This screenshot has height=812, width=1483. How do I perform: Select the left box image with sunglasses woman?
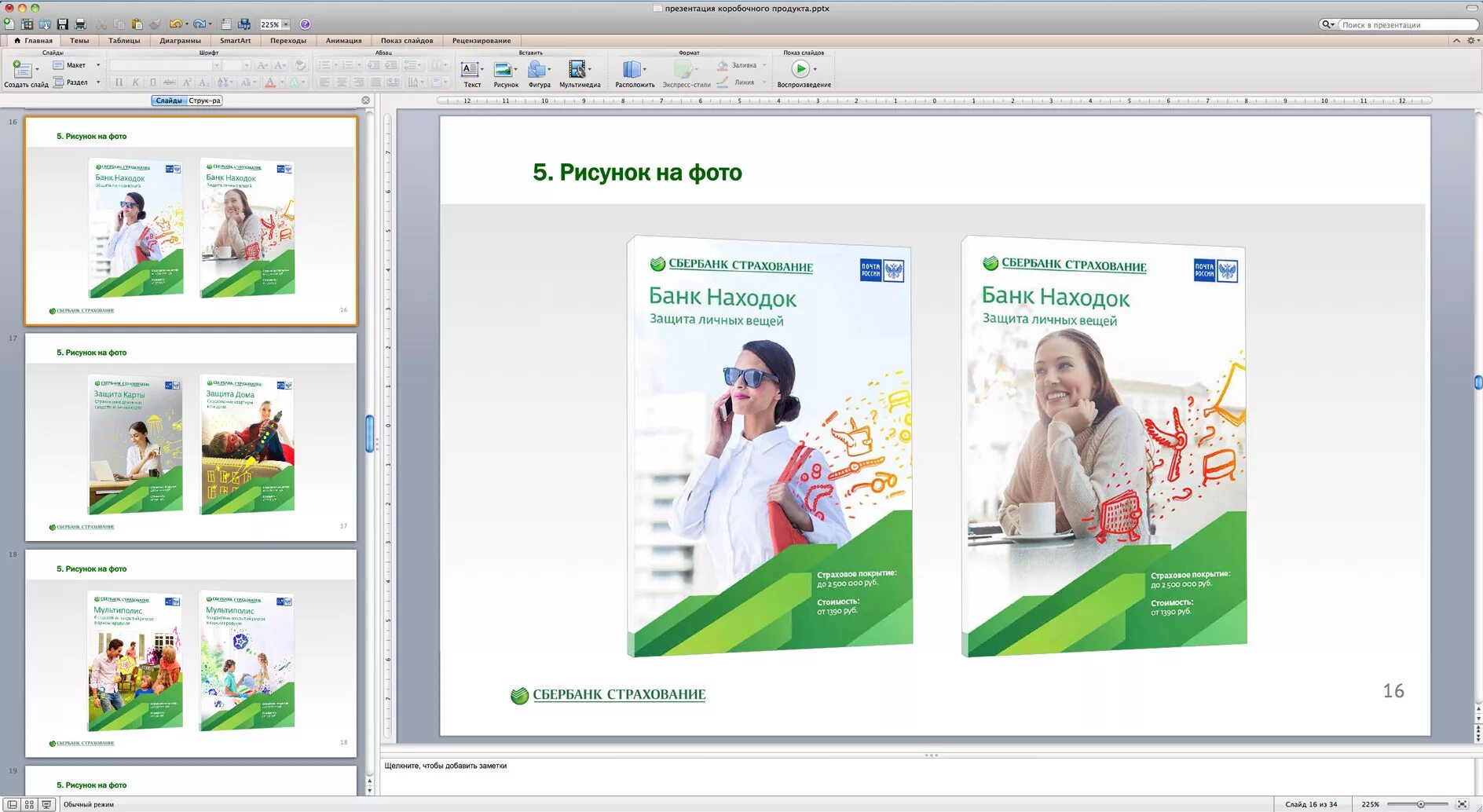(x=770, y=446)
